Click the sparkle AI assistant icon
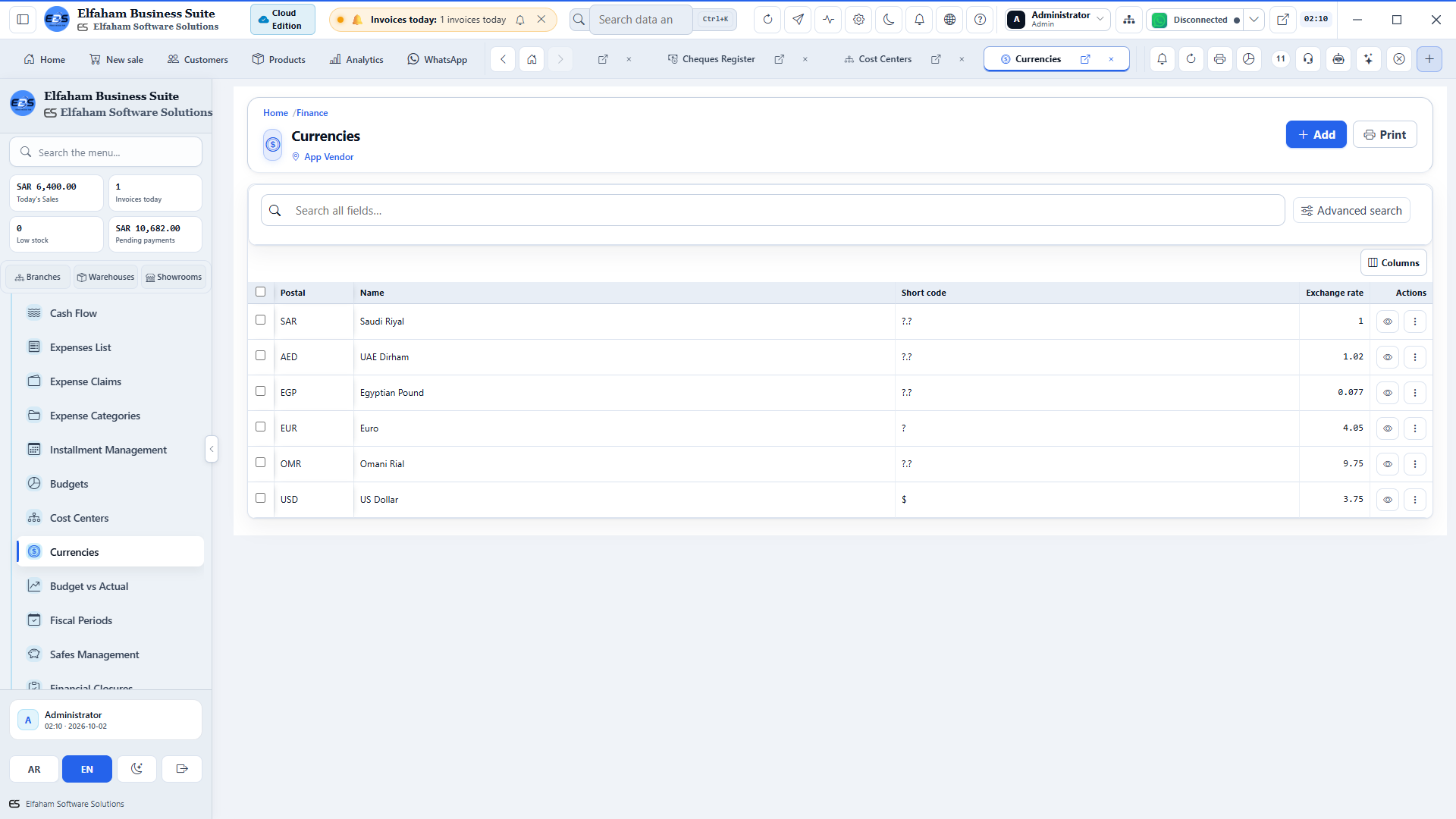Viewport: 1456px width, 819px height. pos(1369,59)
